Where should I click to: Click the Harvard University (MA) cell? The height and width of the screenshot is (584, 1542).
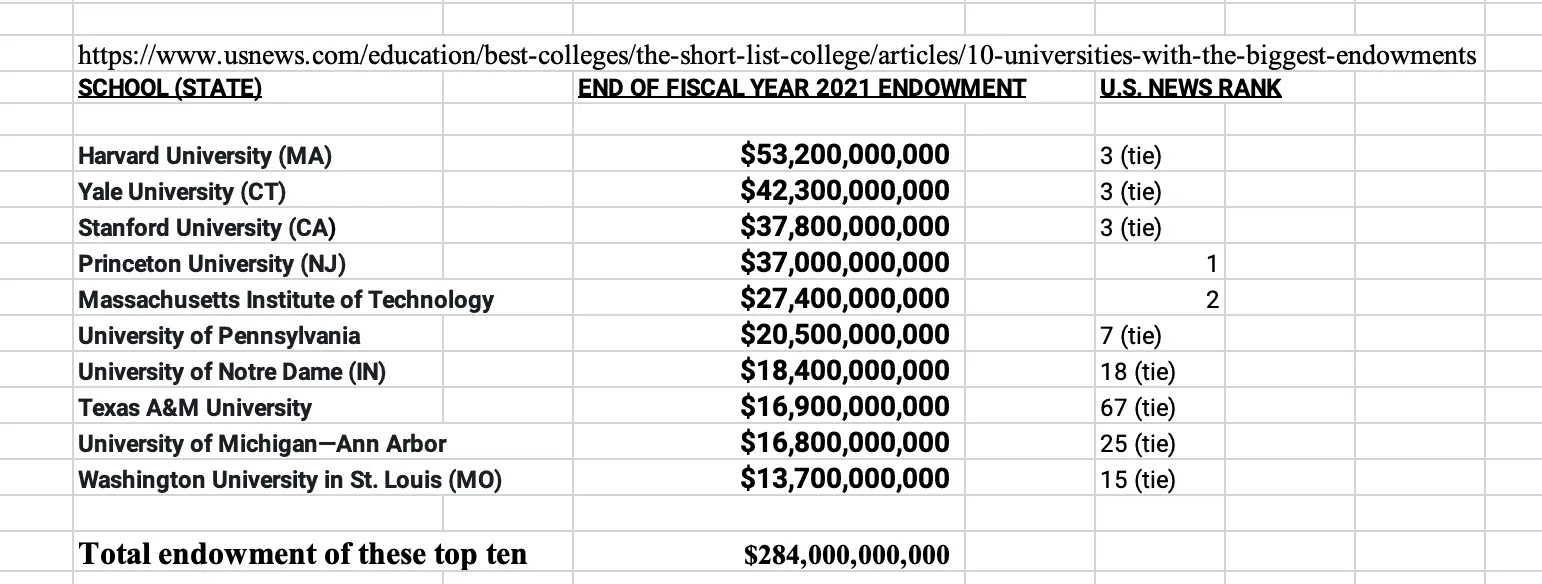click(x=205, y=156)
